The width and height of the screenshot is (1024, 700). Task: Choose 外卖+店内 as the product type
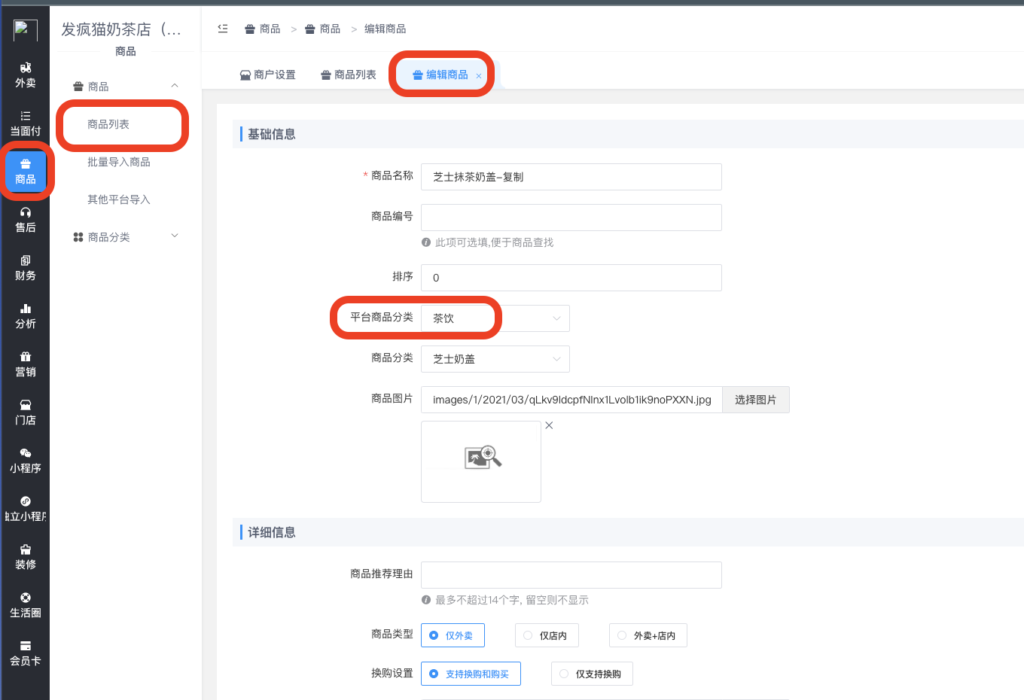click(x=647, y=635)
